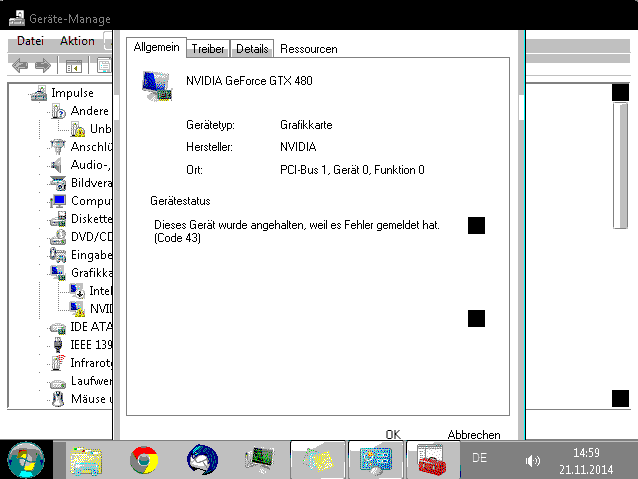The height and width of the screenshot is (479, 638).
Task: Click the forward arrow toolbar icon
Action: pyautogui.click(x=43, y=66)
